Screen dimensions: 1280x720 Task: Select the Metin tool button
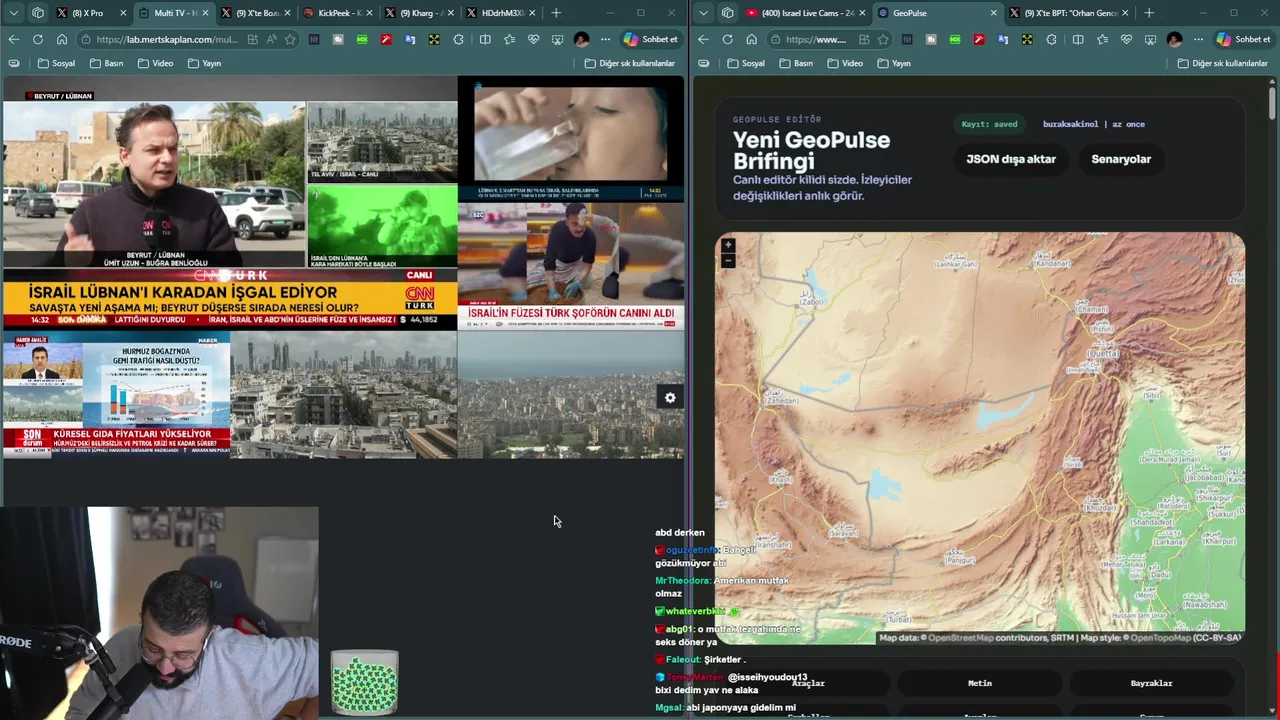coord(980,683)
